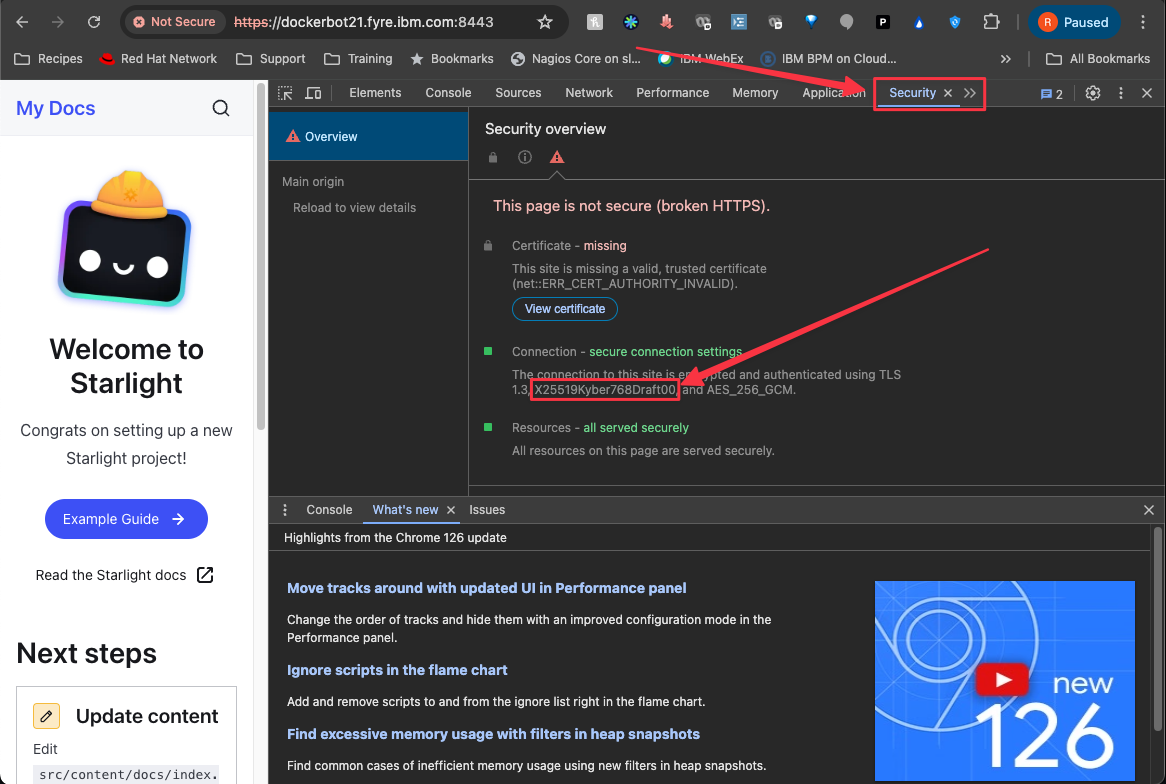The width and height of the screenshot is (1166, 784).
Task: Click the inspect element picker icon
Action: pos(286,93)
